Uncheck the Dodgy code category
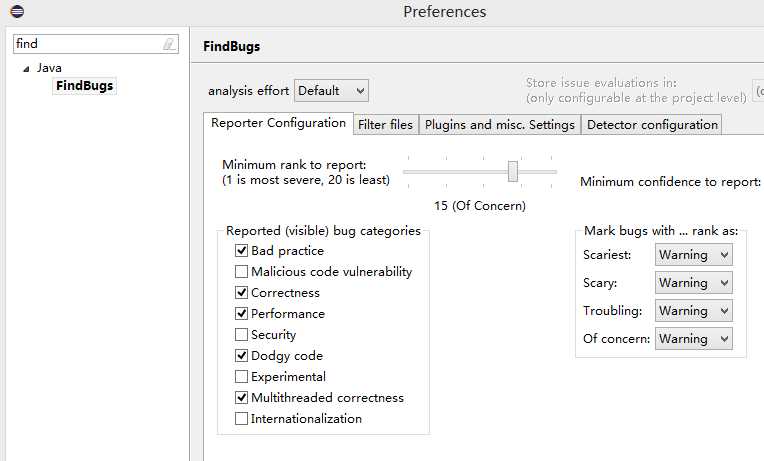 pos(241,355)
